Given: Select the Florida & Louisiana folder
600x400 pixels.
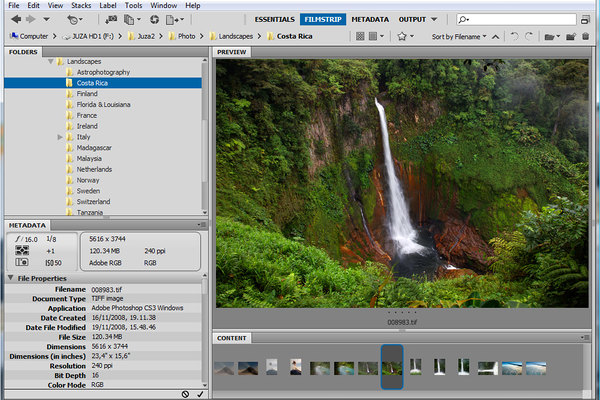Looking at the screenshot, I should (103, 104).
